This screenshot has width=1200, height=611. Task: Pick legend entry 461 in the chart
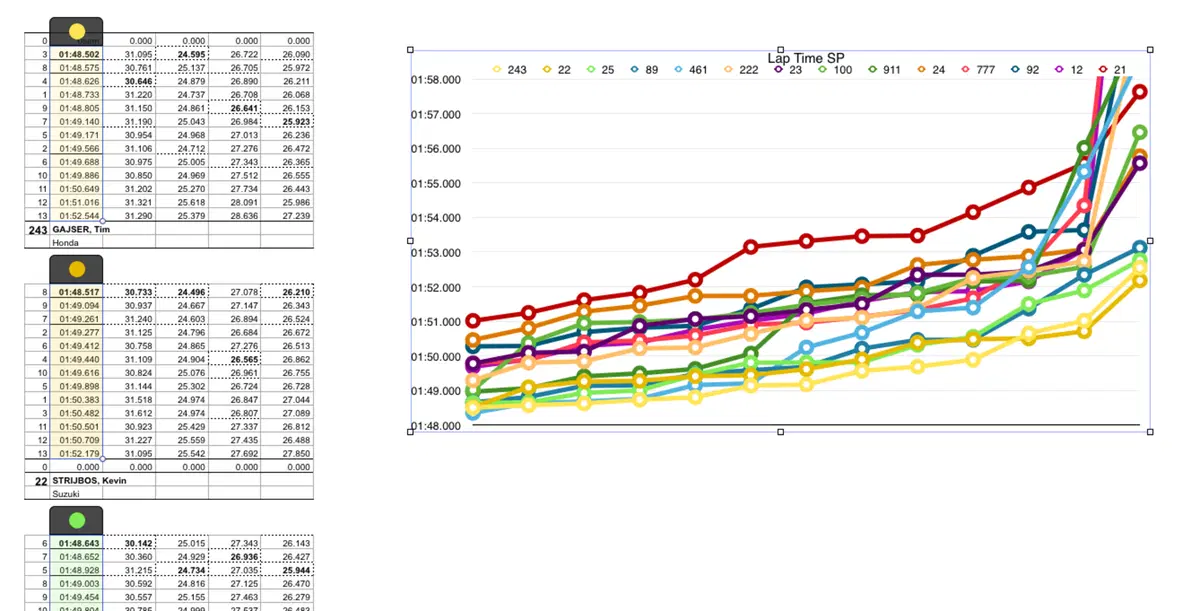(x=691, y=70)
